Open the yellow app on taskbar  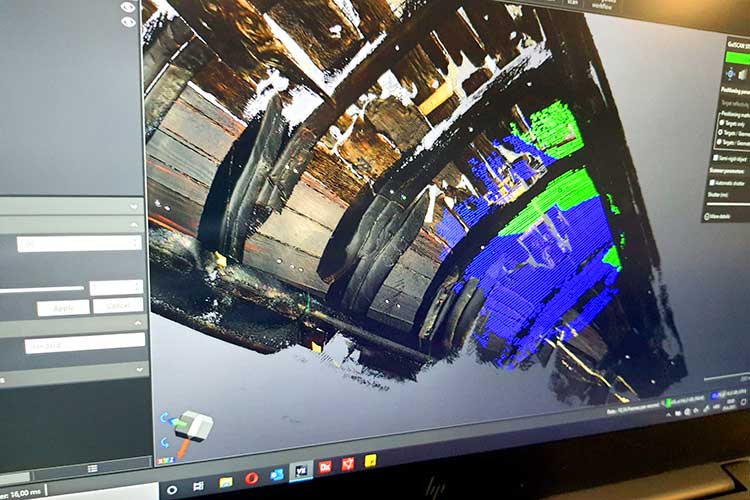tap(371, 461)
